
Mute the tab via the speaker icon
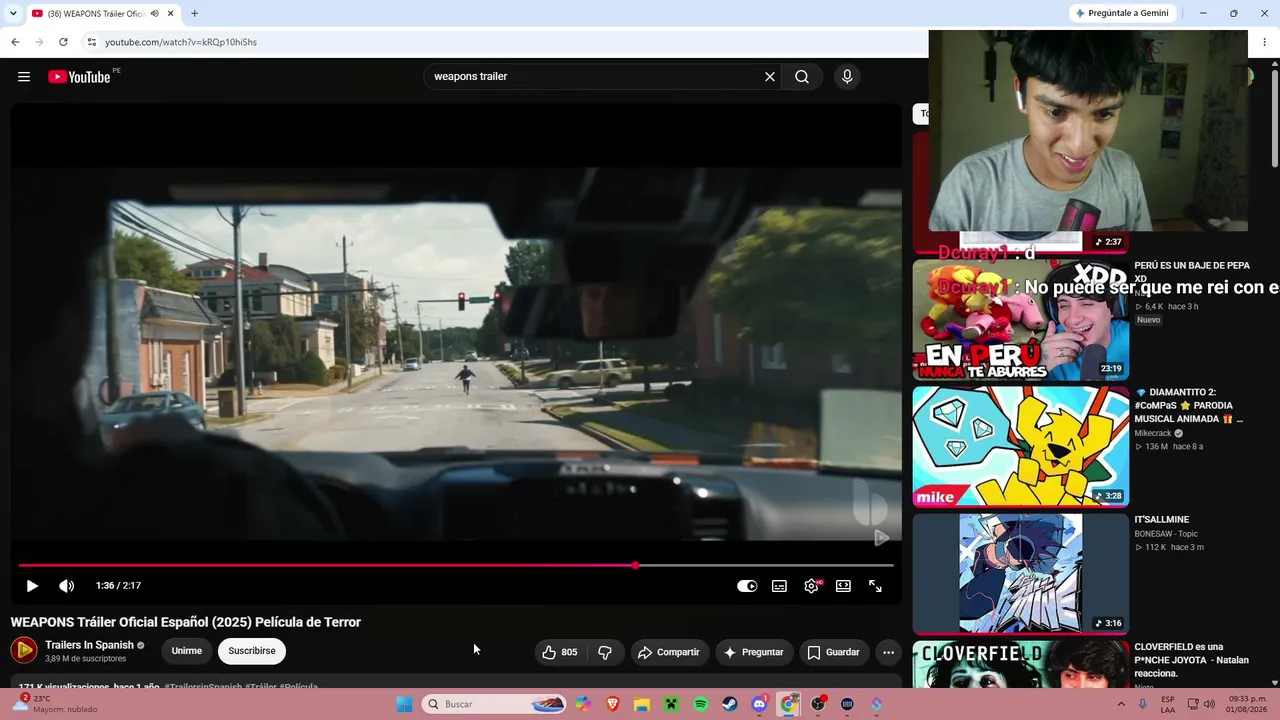[x=154, y=13]
